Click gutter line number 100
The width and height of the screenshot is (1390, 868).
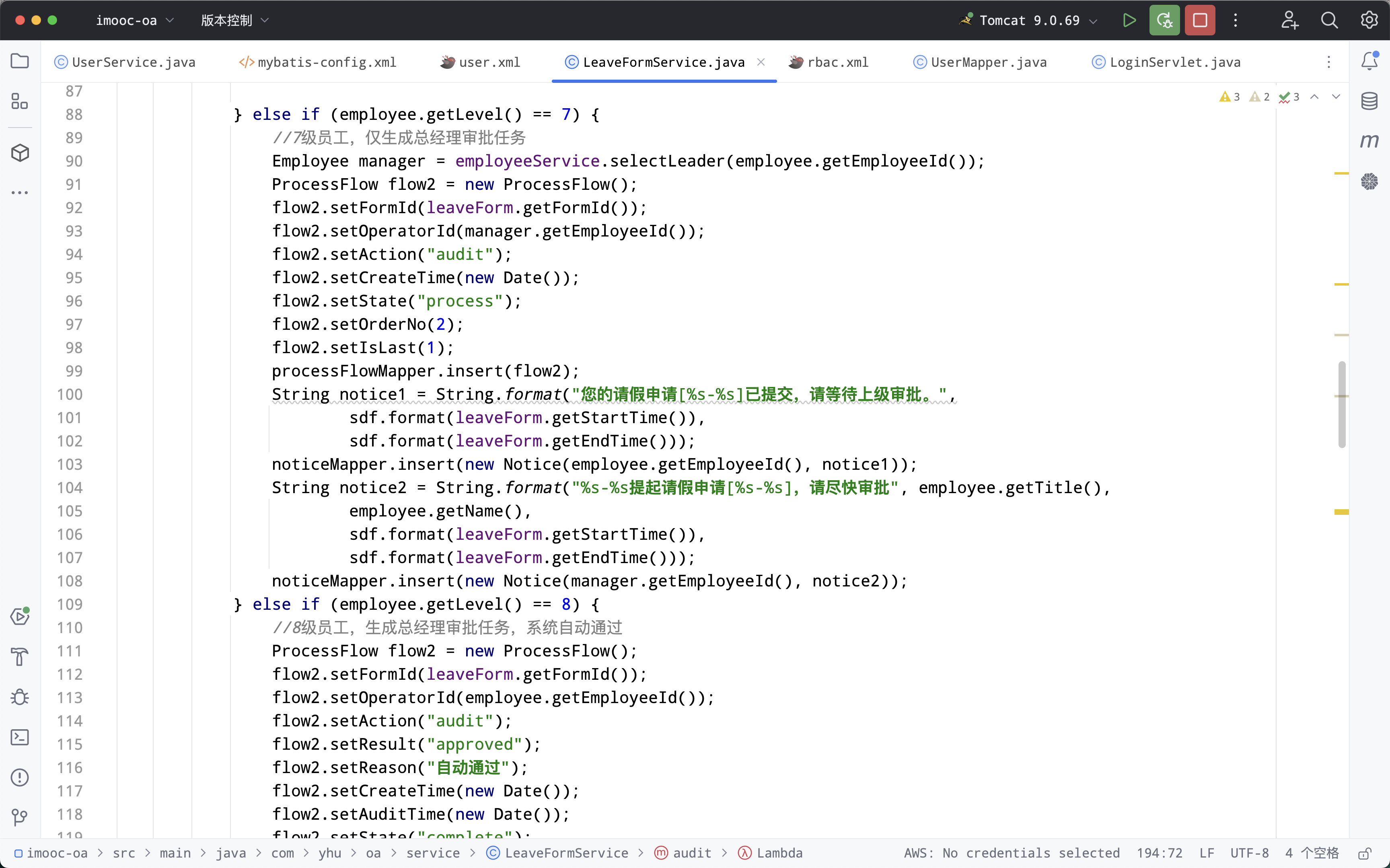70,395
